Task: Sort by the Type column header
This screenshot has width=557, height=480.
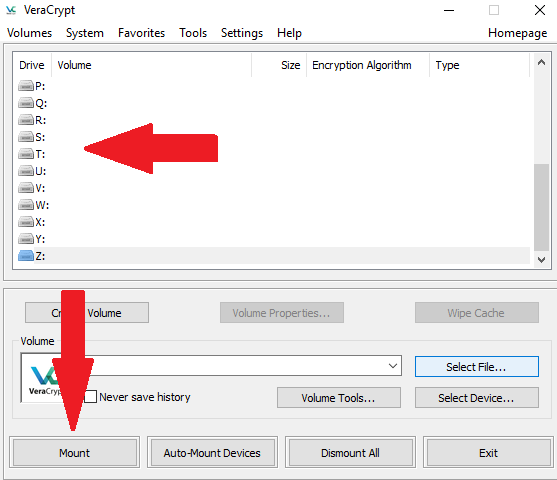Action: pyautogui.click(x=480, y=65)
